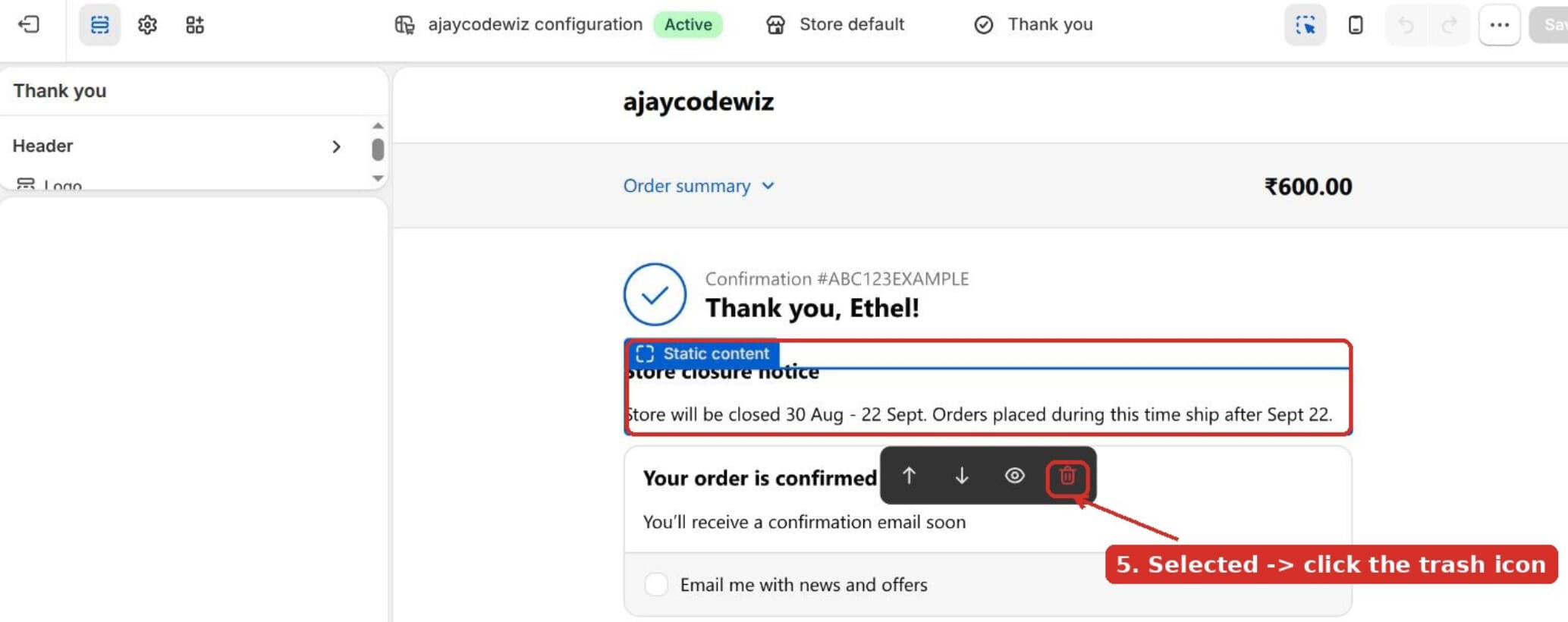Click the sidebar scrollbar down arrow

click(x=378, y=178)
